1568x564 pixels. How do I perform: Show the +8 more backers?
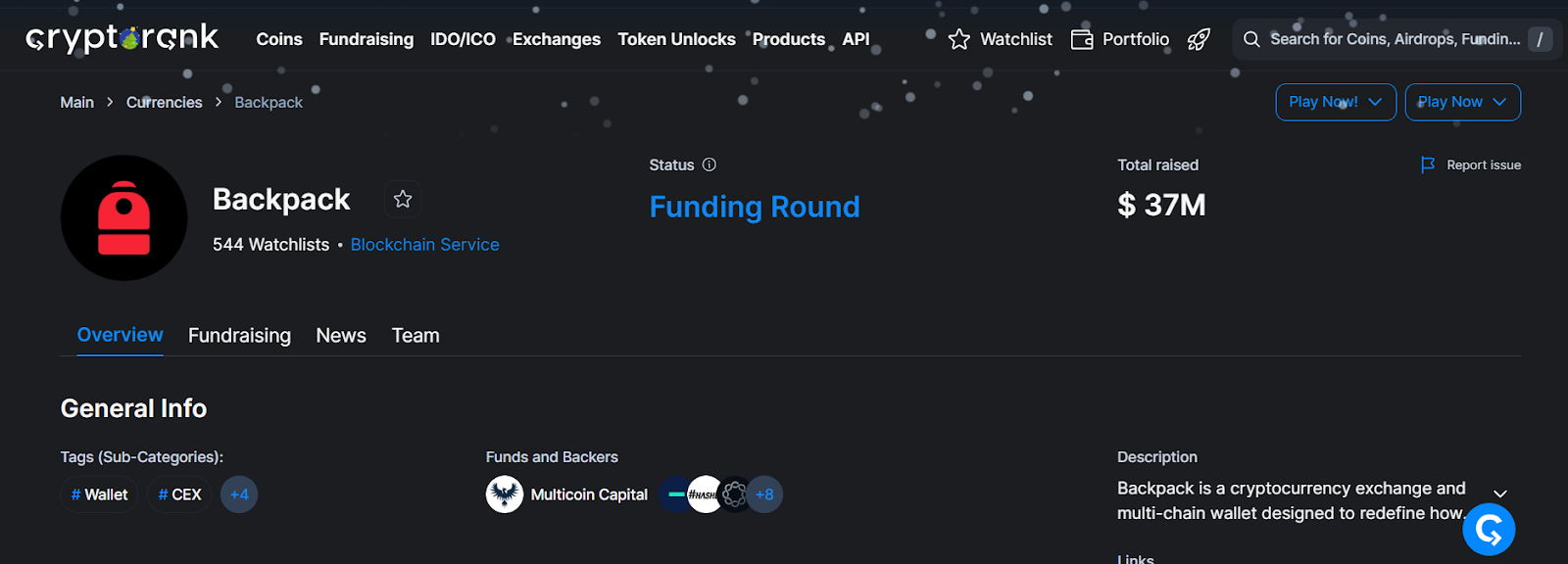pos(765,494)
